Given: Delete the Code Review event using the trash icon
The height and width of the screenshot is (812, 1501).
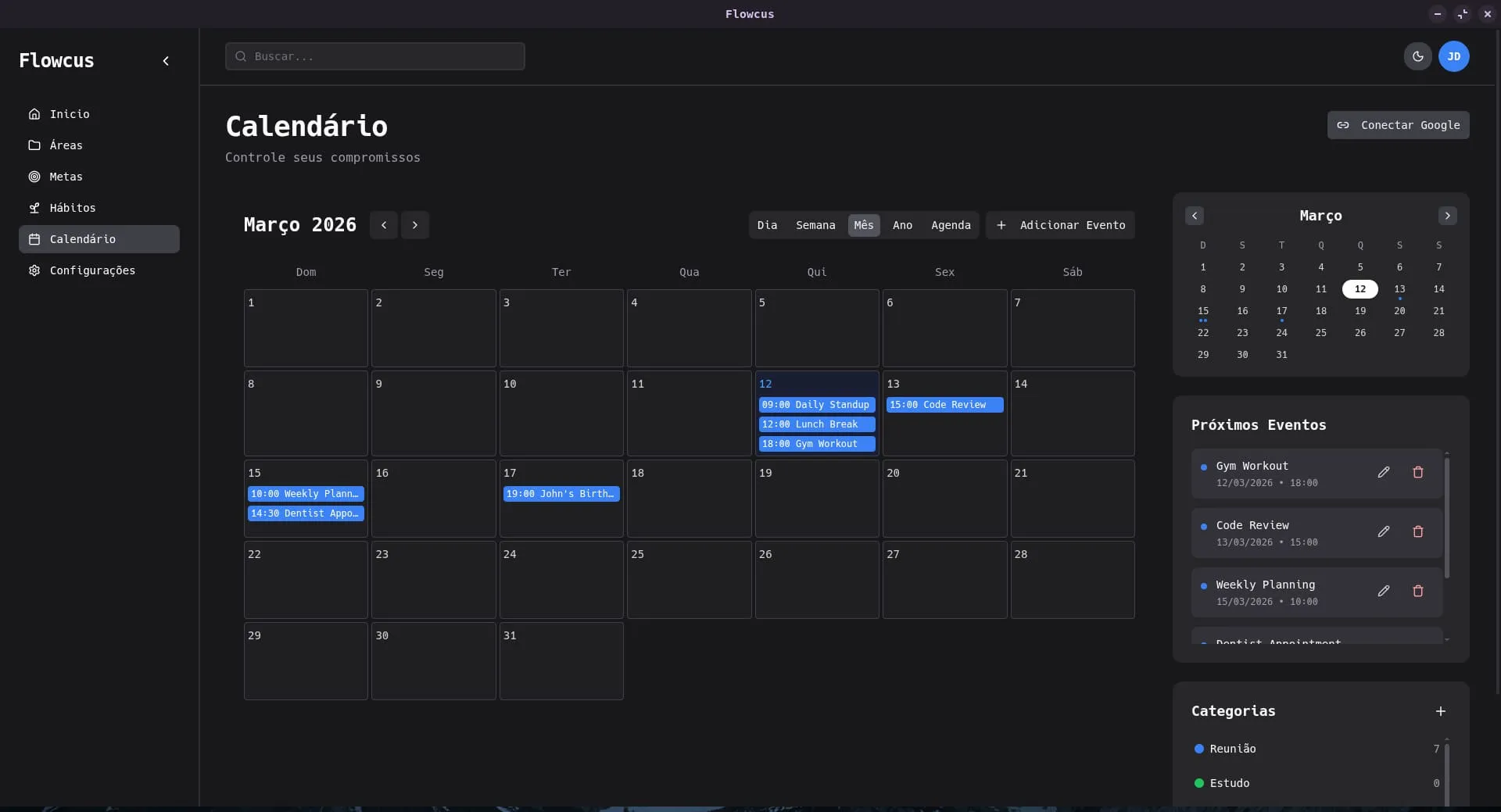Looking at the screenshot, I should (1419, 531).
